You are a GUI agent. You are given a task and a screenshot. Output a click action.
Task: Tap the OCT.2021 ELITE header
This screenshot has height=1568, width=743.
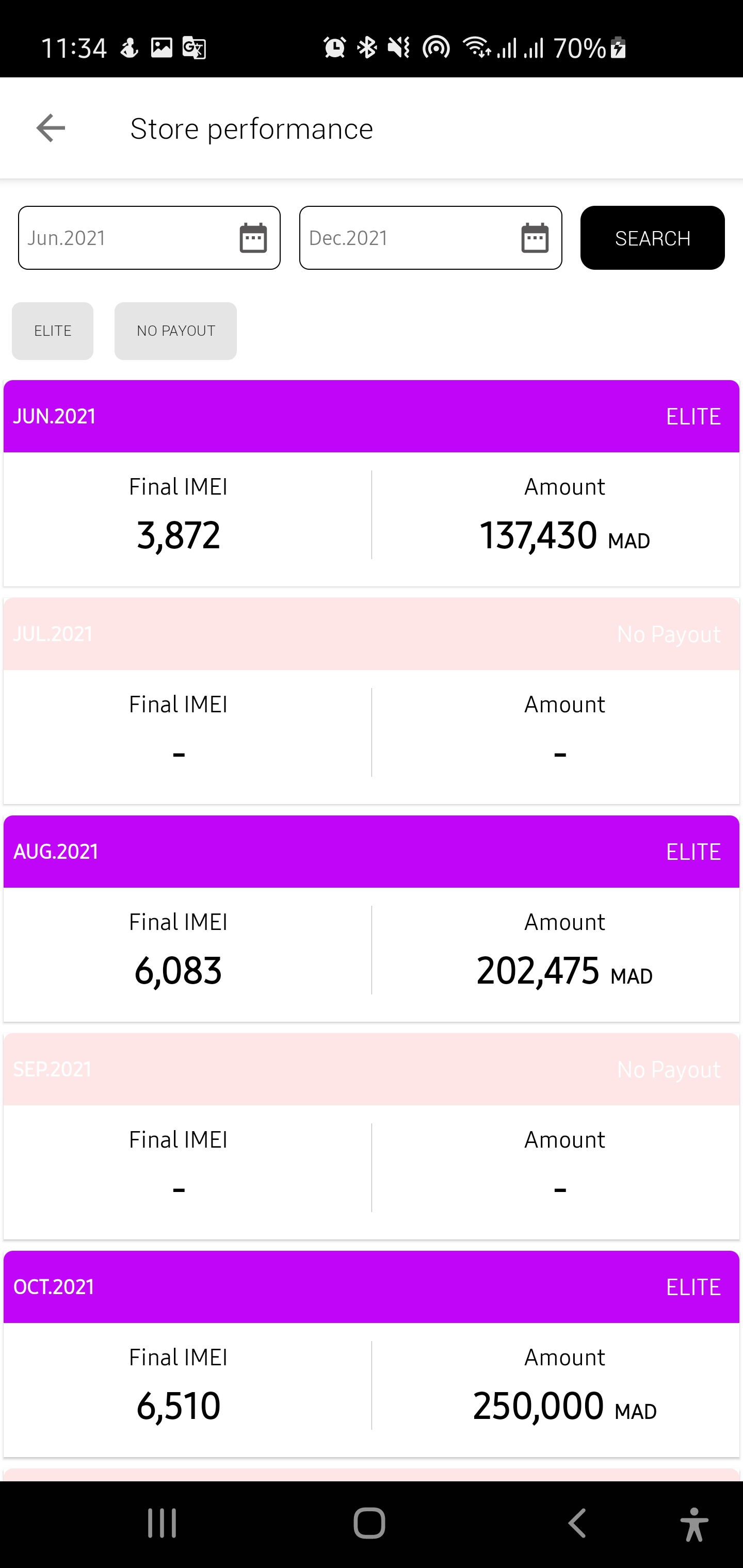(x=372, y=1287)
